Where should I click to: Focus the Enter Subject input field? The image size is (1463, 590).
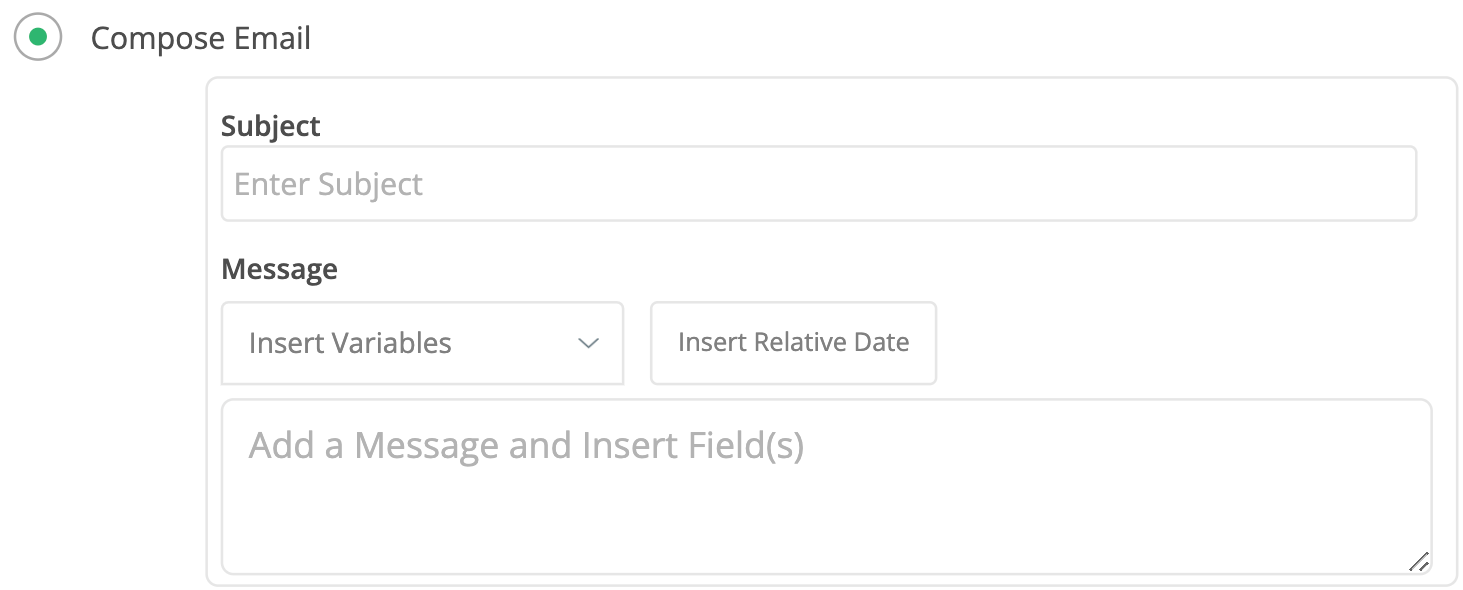(818, 184)
